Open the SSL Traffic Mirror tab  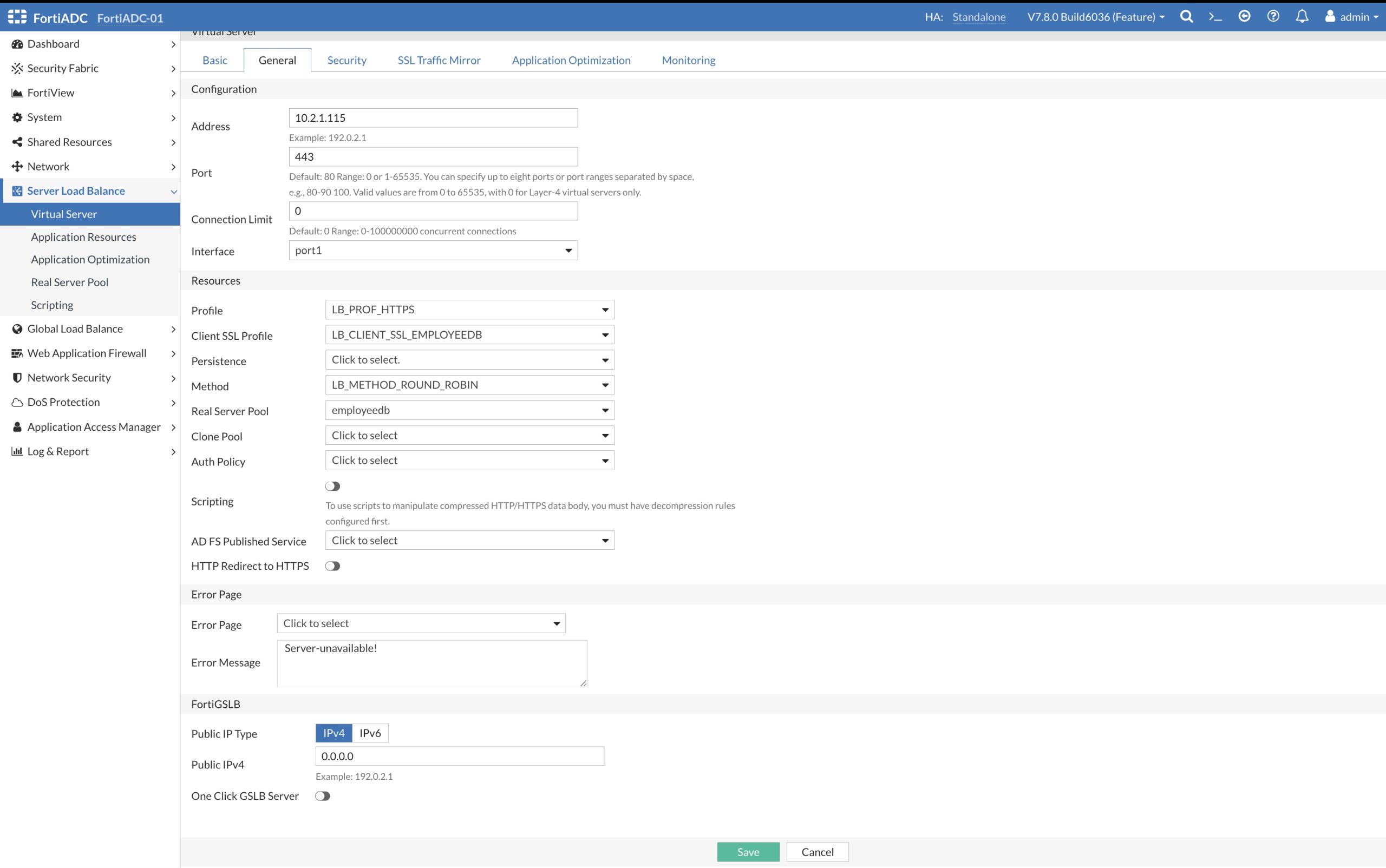[x=439, y=60]
